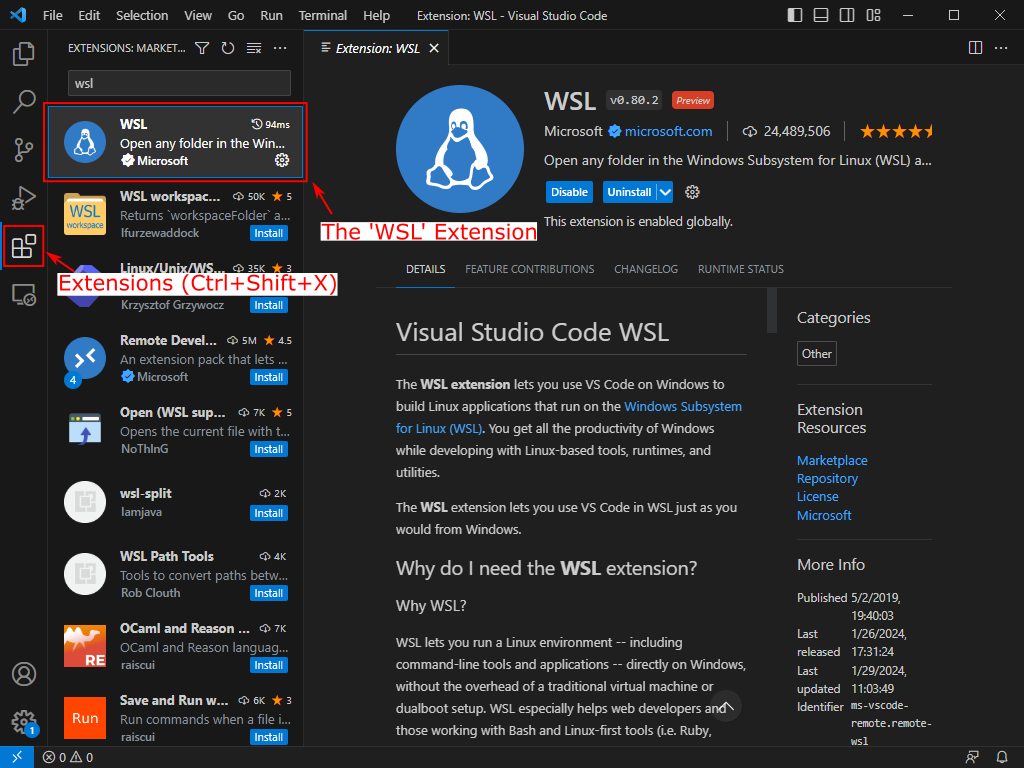Image resolution: width=1024 pixels, height=768 pixels.
Task: Switch to Feature Contributions tab
Action: [530, 269]
